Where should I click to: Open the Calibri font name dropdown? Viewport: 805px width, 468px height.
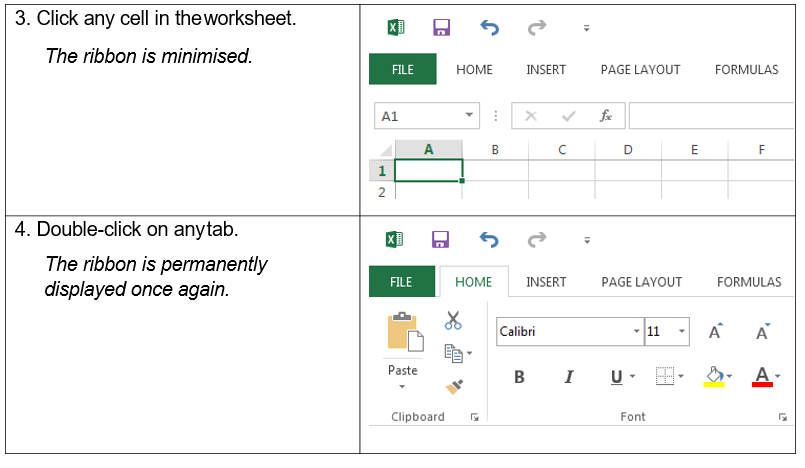pos(636,332)
